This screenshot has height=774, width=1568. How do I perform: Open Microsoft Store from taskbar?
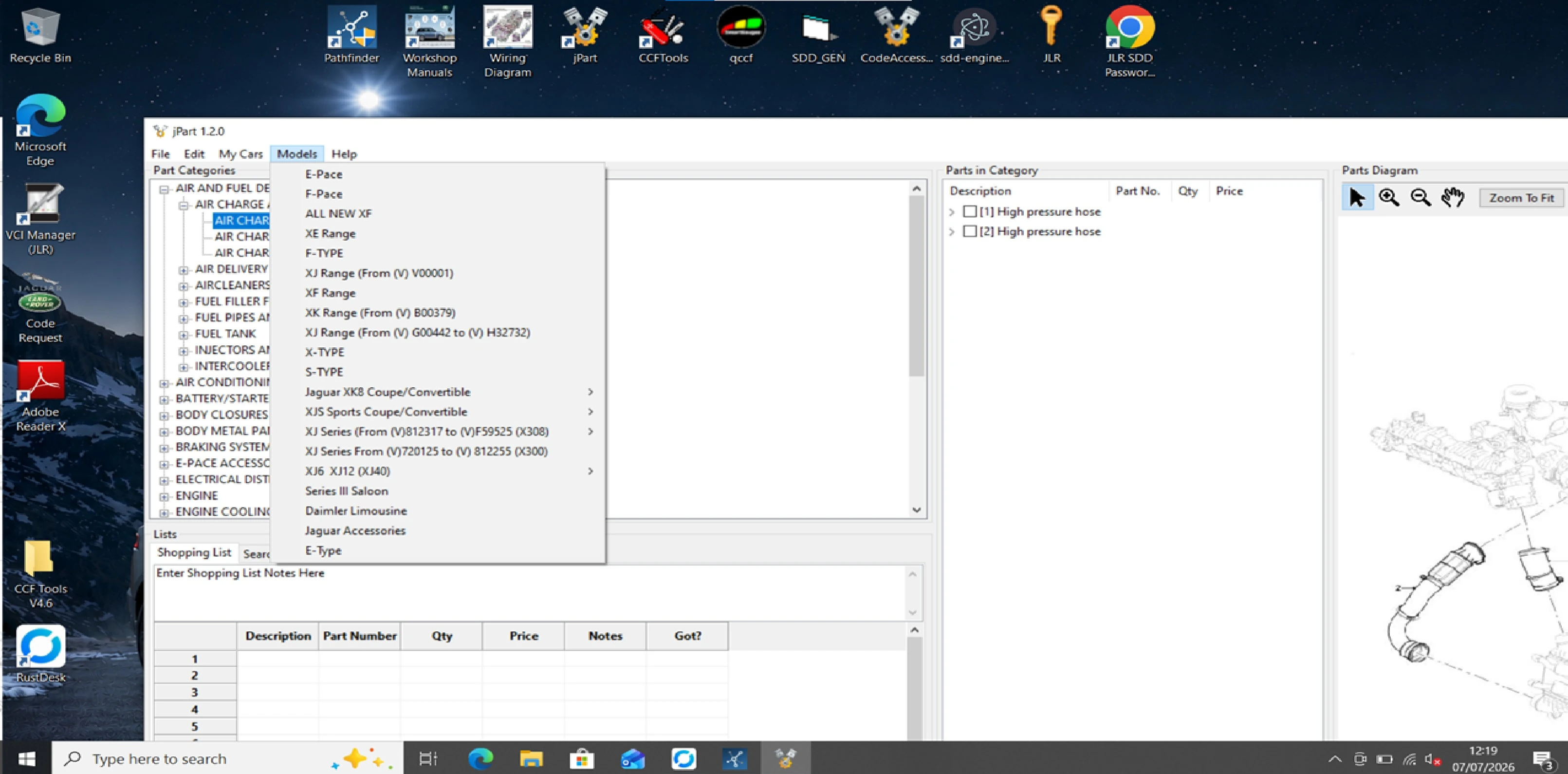click(582, 758)
